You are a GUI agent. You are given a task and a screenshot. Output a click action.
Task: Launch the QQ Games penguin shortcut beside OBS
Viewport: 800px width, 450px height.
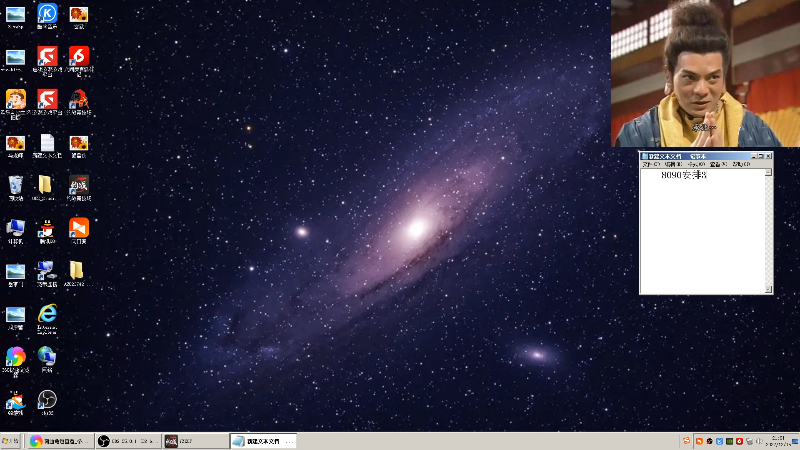(x=15, y=400)
